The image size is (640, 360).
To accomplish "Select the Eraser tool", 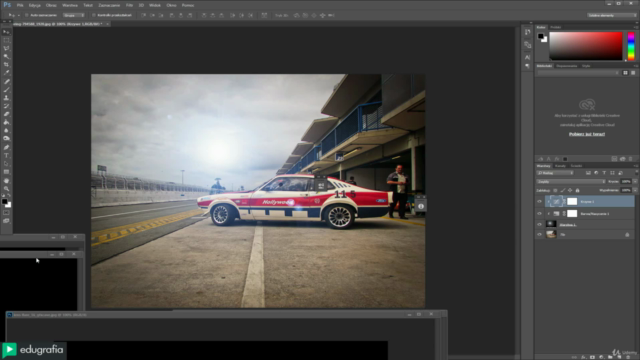I will (x=6, y=114).
